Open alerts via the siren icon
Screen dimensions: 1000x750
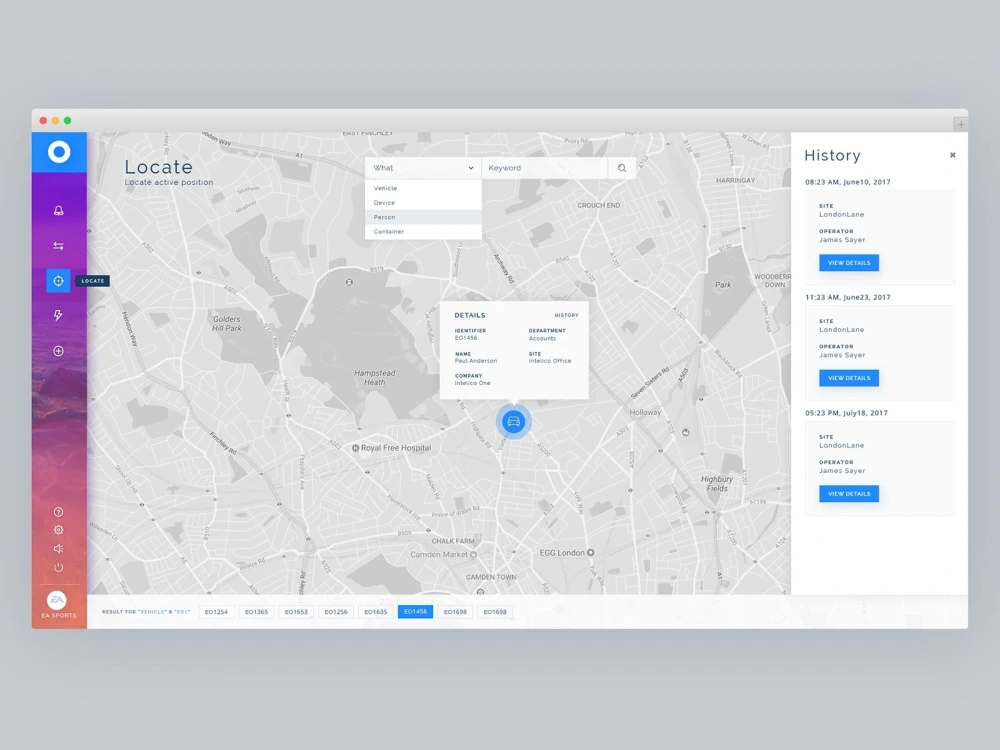coord(58,210)
